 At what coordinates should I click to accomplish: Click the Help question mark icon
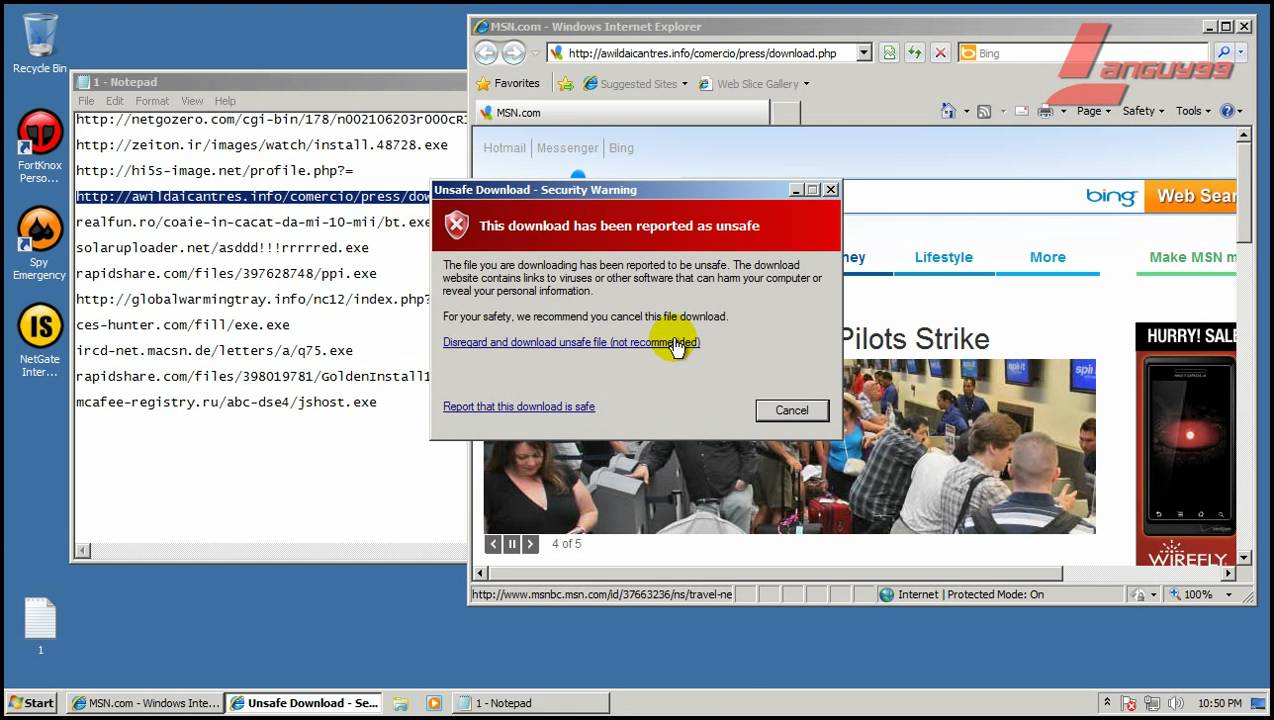point(1227,111)
